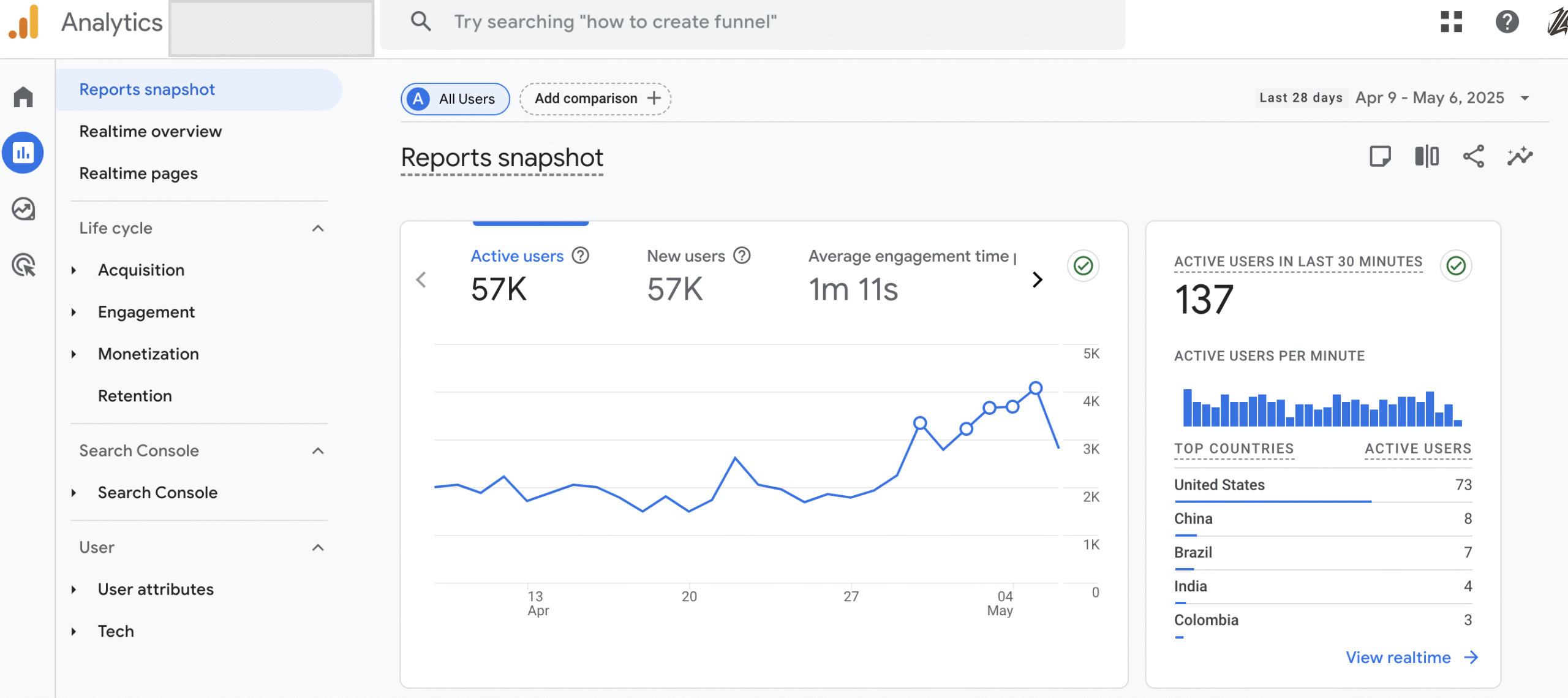1568x698 pixels.
Task: Click the Explore icon in left rail
Action: [x=23, y=209]
